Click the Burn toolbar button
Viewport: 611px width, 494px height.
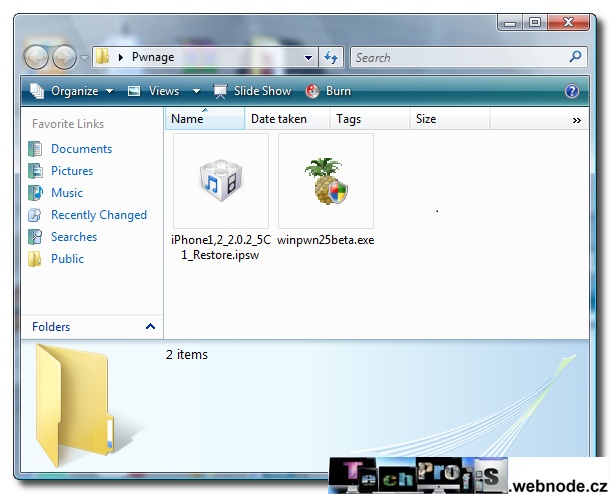[328, 91]
